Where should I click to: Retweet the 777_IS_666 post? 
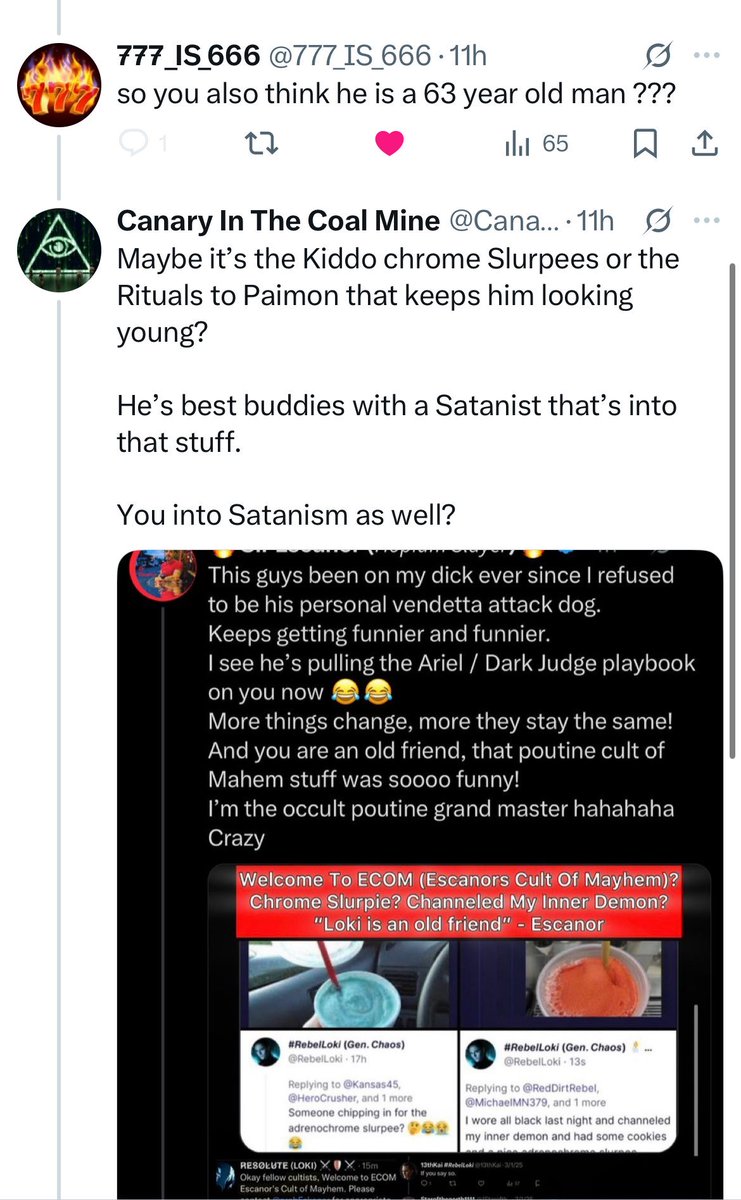click(x=259, y=145)
